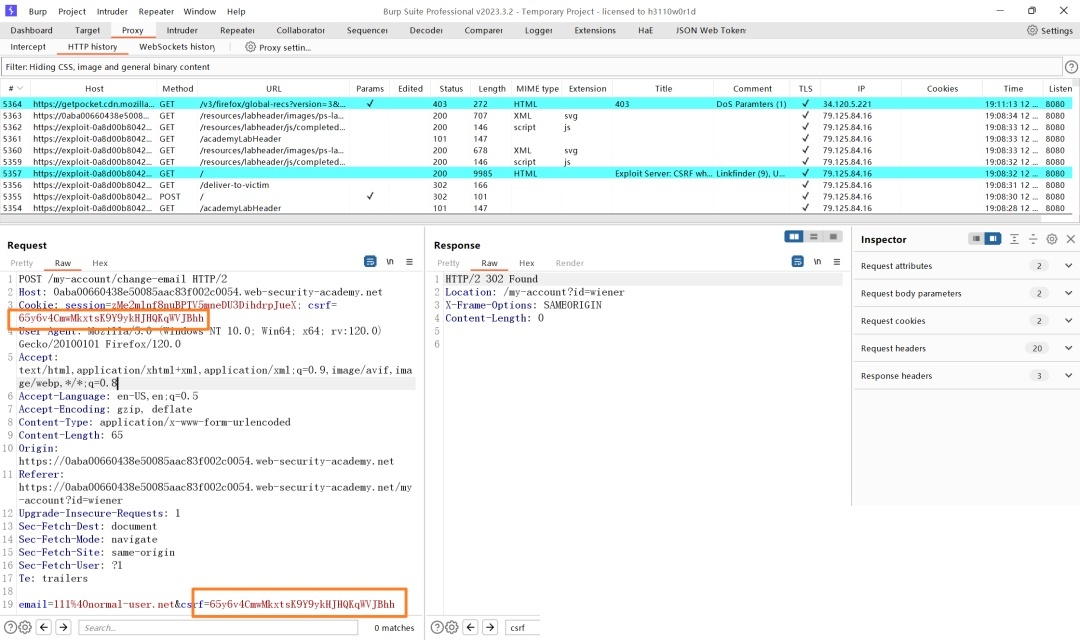Sort by the MIME type column header
This screenshot has height=640, width=1080.
(x=537, y=88)
